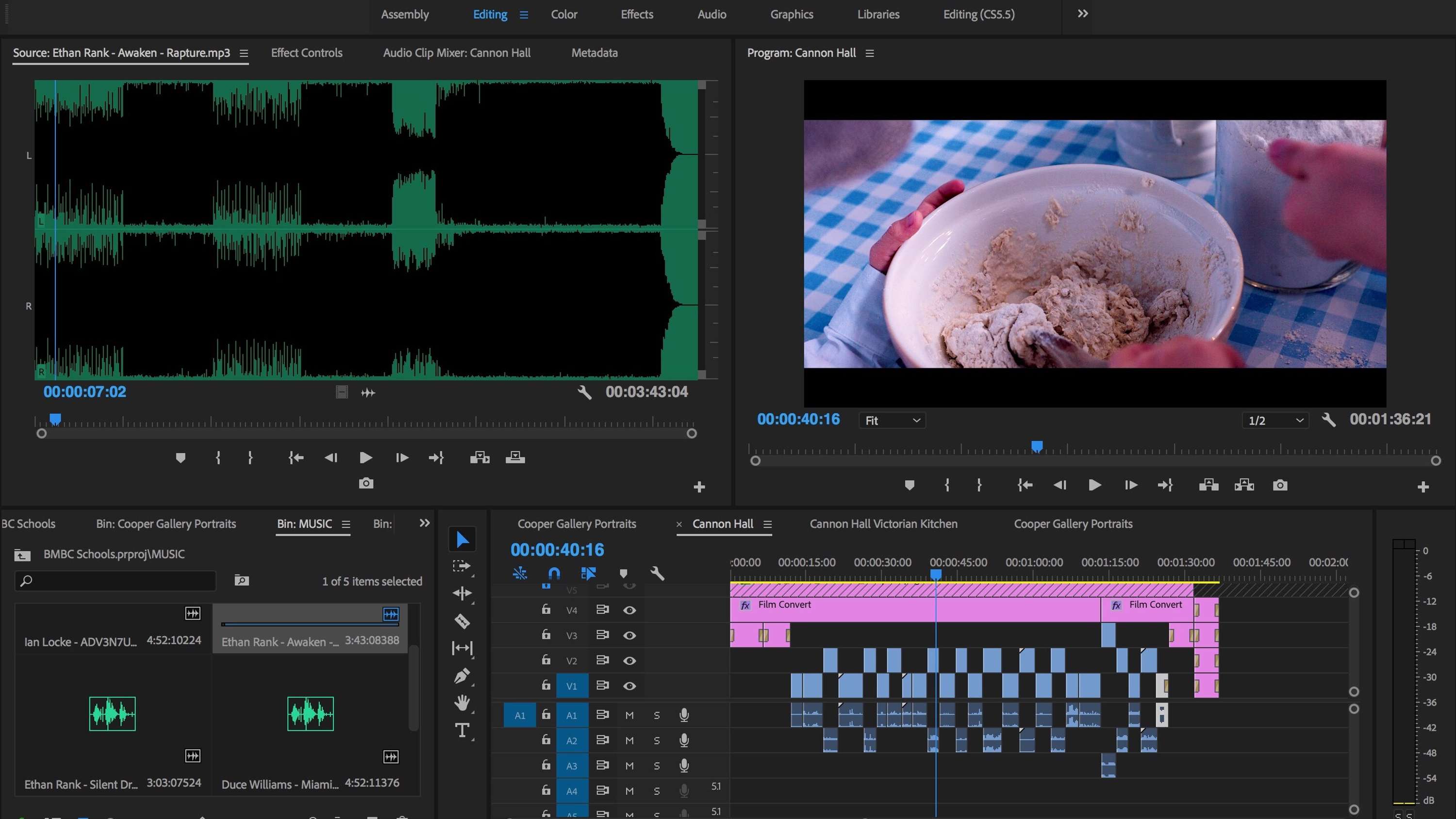The height and width of the screenshot is (819, 1456).
Task: Click the Overwrite button in Source monitor
Action: point(515,457)
